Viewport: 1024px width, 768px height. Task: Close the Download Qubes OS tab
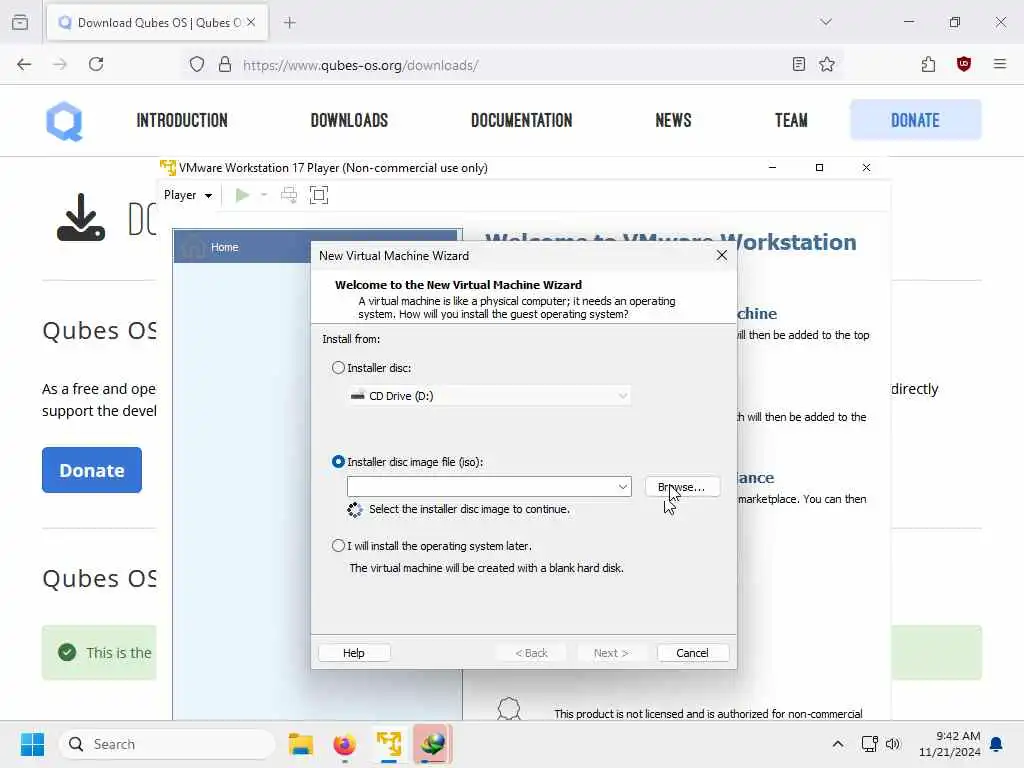click(x=251, y=22)
